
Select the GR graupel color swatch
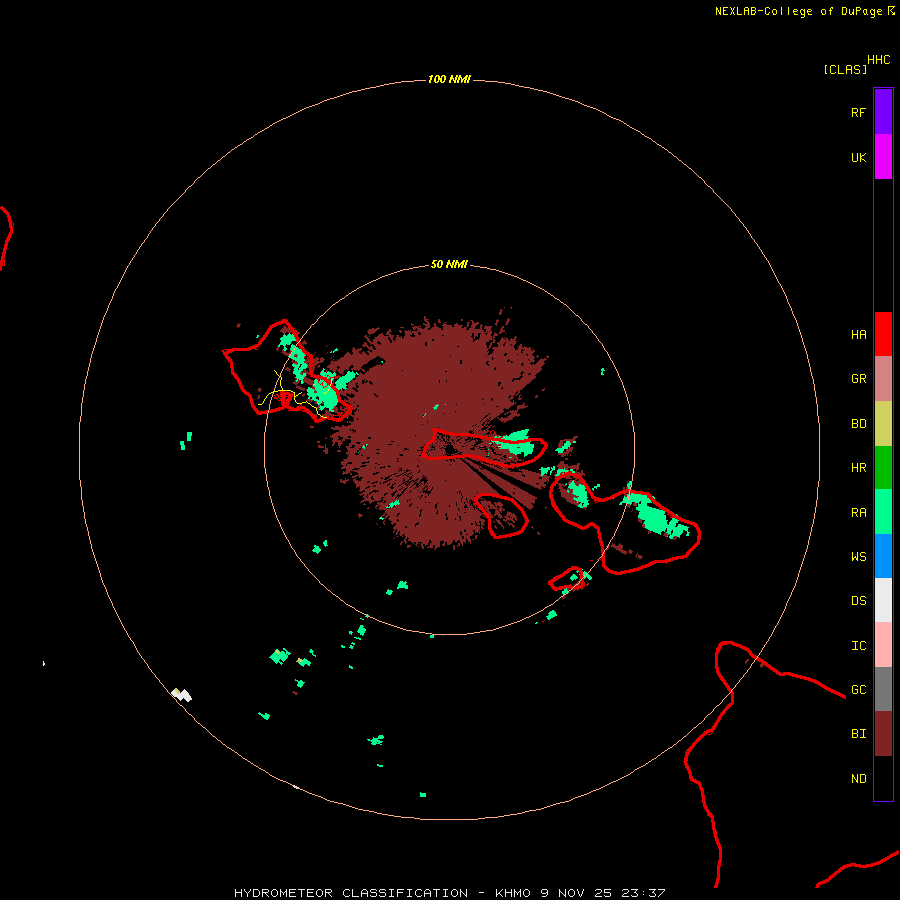pyautogui.click(x=883, y=379)
